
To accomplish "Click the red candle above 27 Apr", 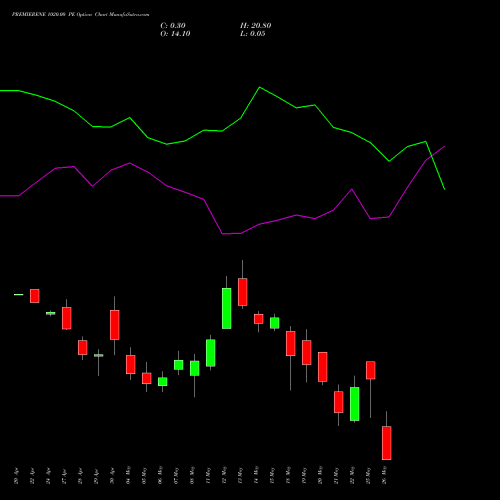I will (67, 318).
